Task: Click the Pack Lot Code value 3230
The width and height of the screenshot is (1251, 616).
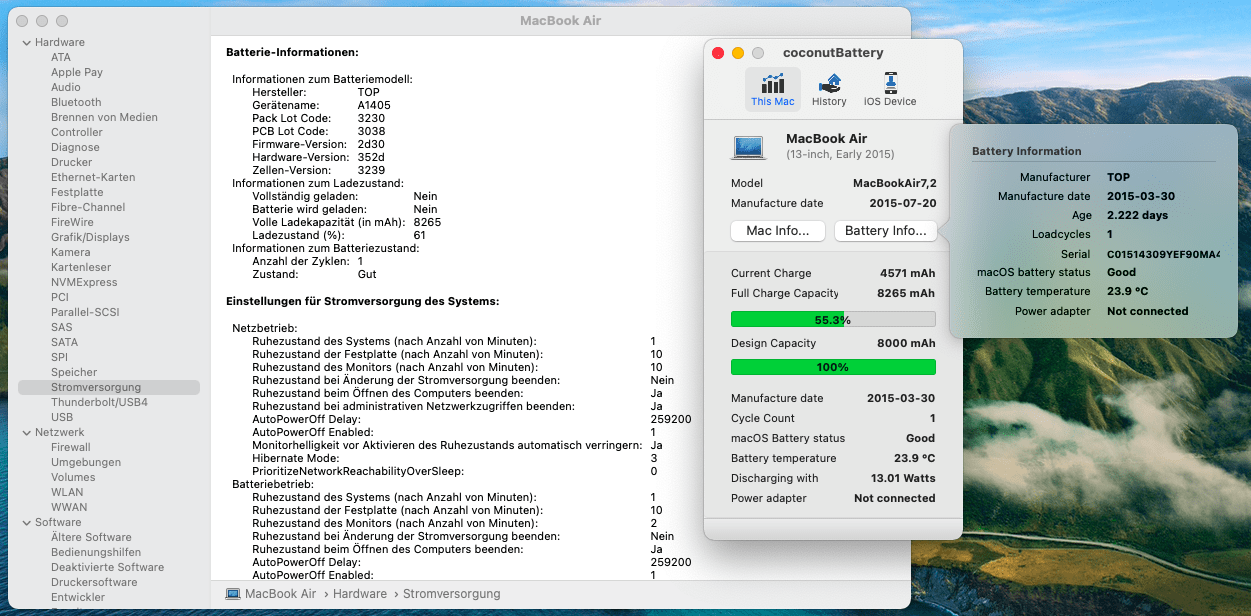Action: tap(371, 118)
